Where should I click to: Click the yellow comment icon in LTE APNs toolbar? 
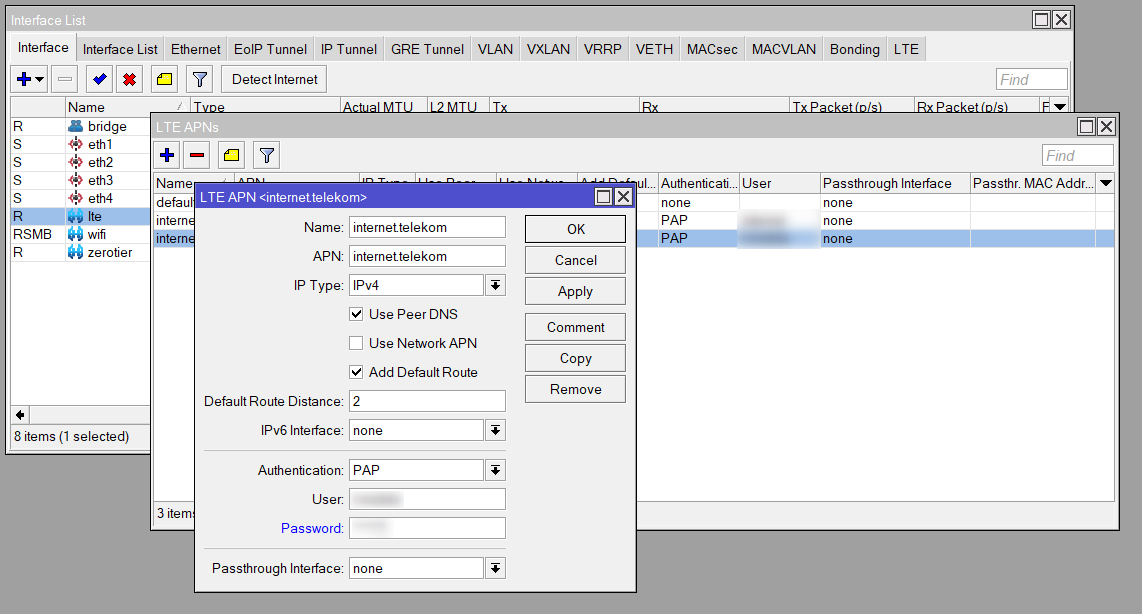[231, 155]
